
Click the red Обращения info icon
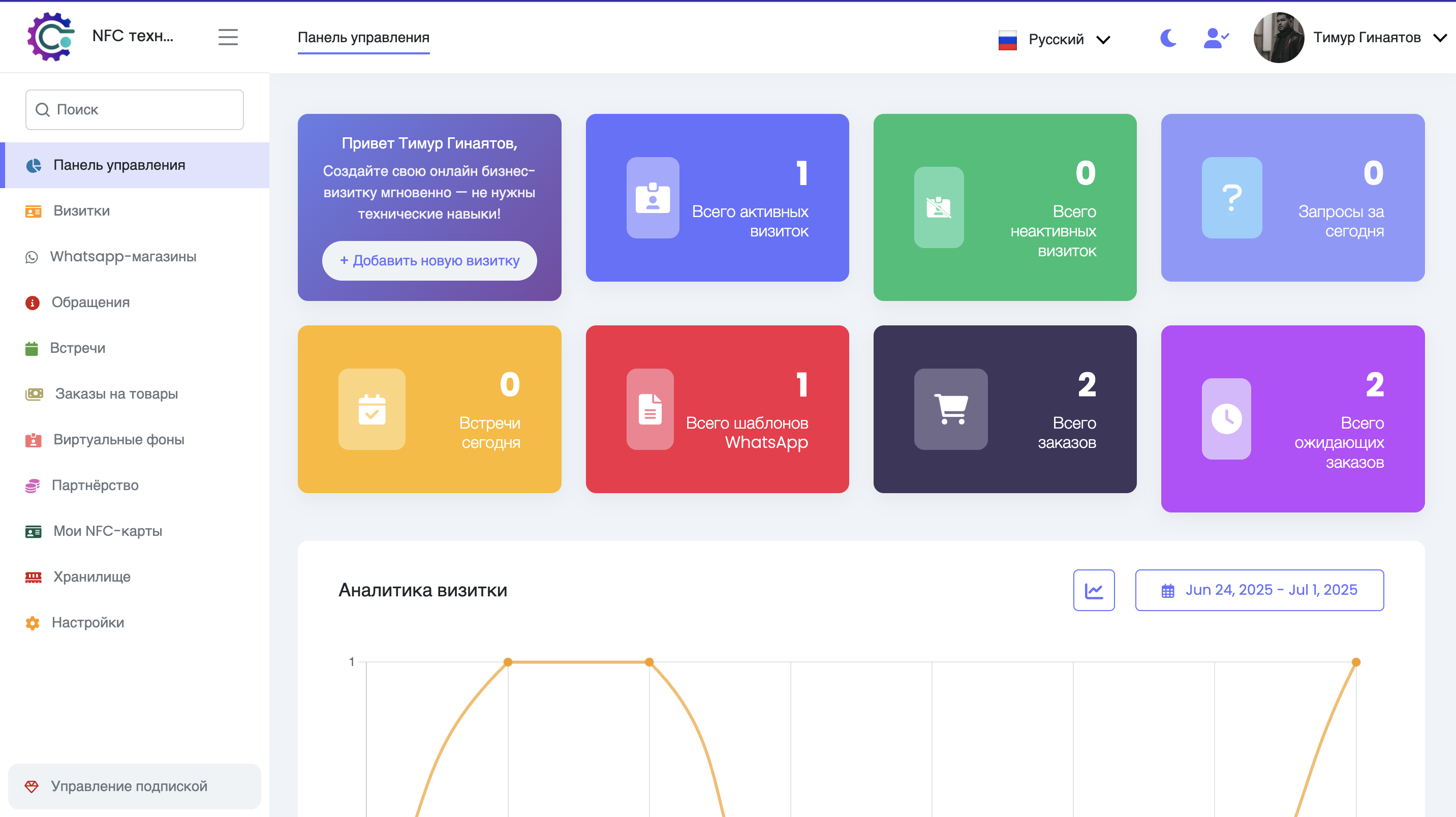(x=32, y=303)
